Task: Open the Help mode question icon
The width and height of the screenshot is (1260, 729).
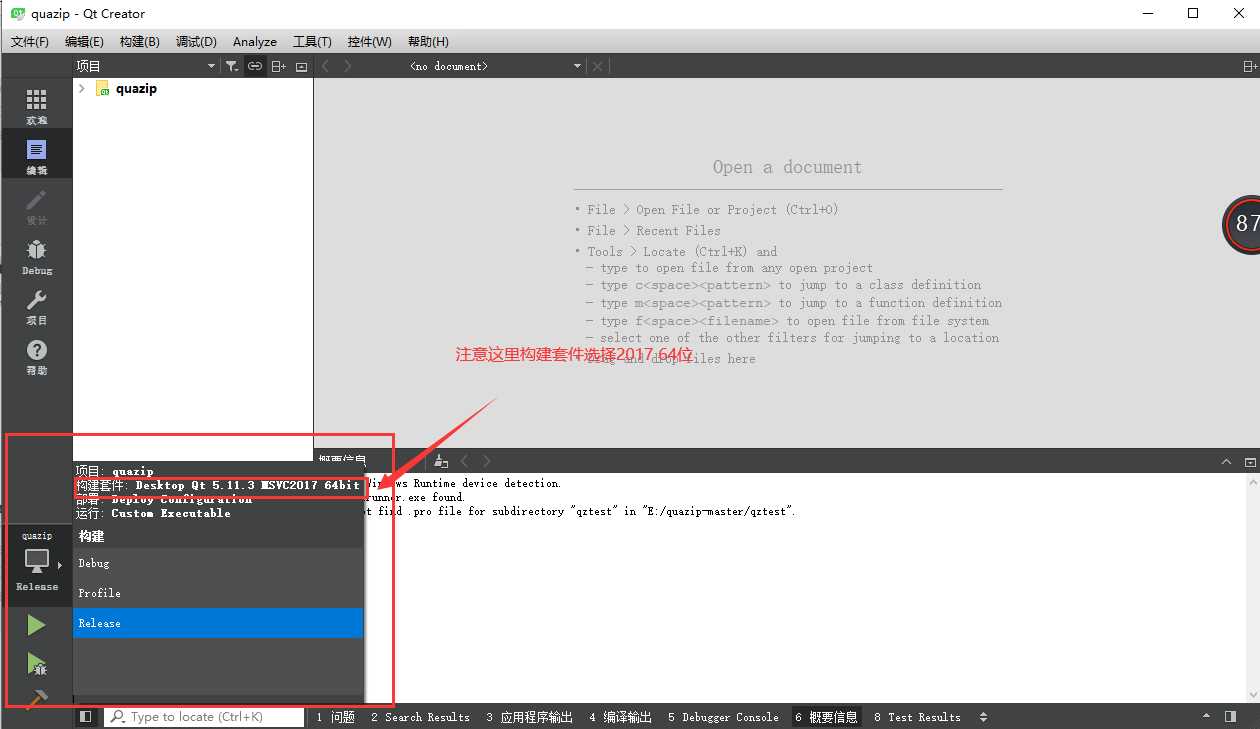Action: (x=36, y=355)
